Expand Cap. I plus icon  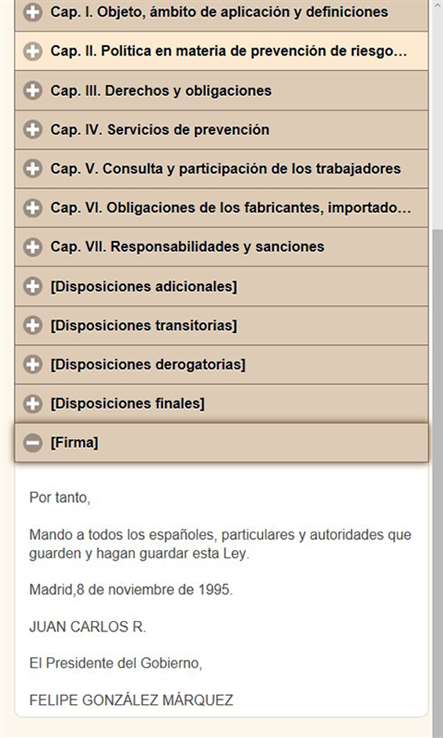click(x=32, y=12)
